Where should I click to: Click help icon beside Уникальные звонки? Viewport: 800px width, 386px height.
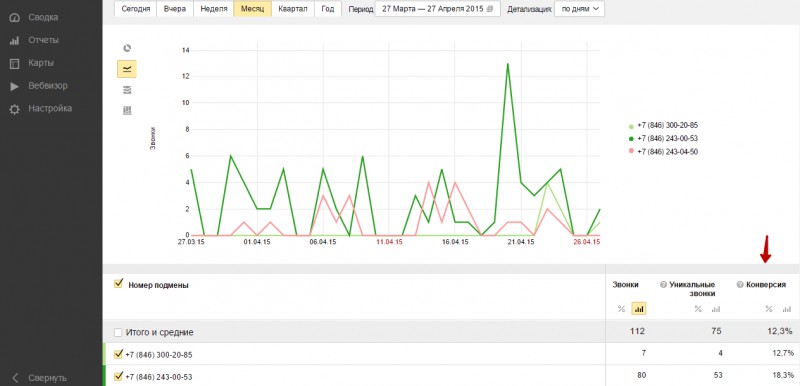[663, 285]
